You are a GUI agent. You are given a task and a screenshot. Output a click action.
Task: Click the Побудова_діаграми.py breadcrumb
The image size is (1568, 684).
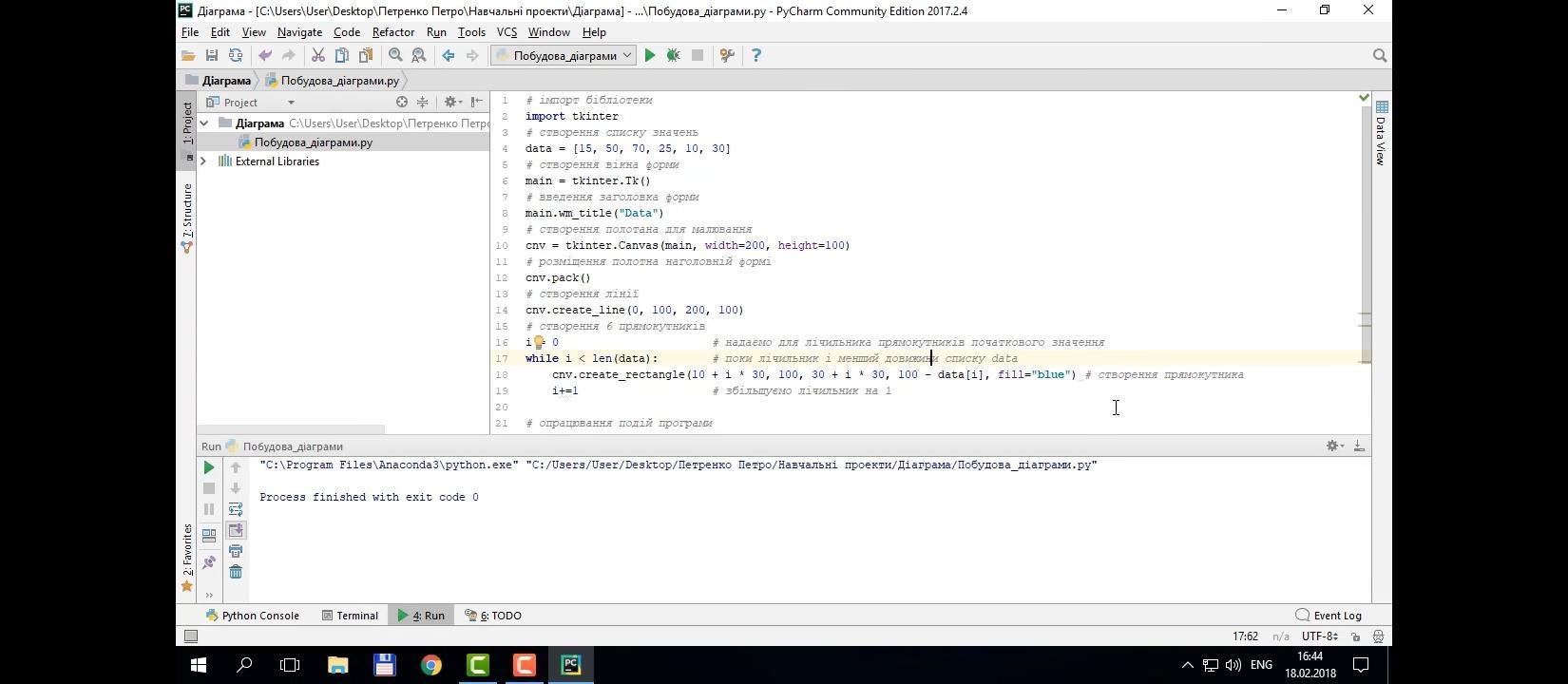333,81
